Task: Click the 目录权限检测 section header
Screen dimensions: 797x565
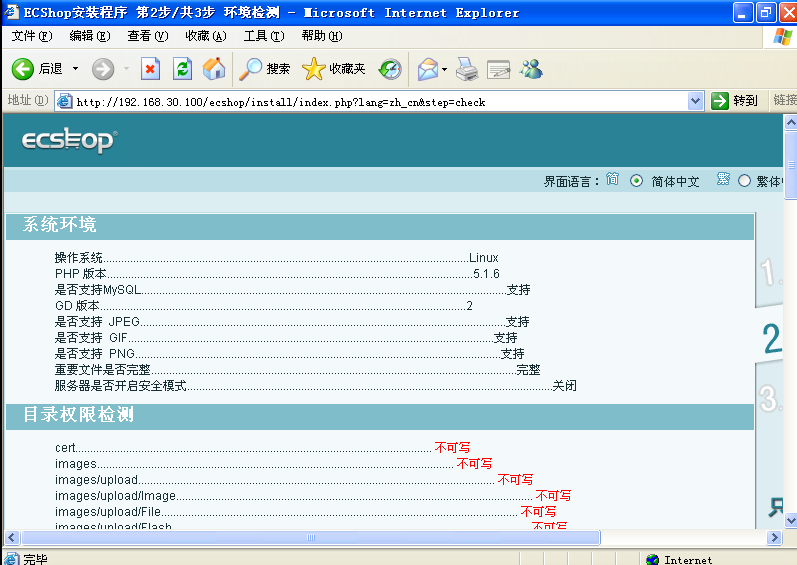Action: coord(380,416)
